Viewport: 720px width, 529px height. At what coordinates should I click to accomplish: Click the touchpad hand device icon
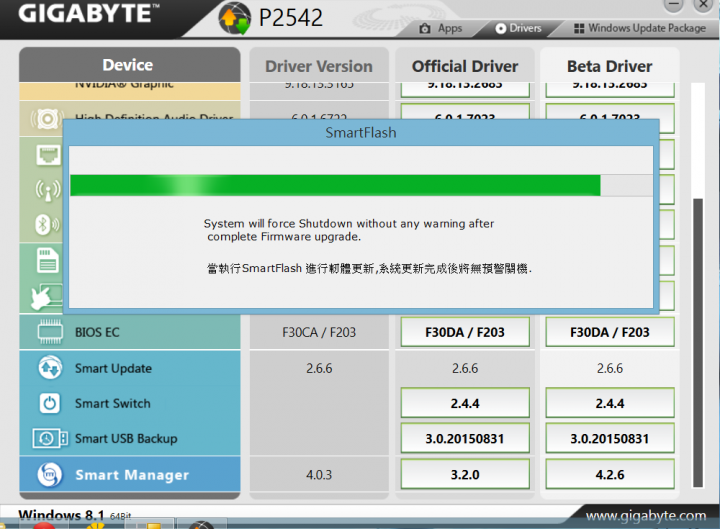(46, 297)
